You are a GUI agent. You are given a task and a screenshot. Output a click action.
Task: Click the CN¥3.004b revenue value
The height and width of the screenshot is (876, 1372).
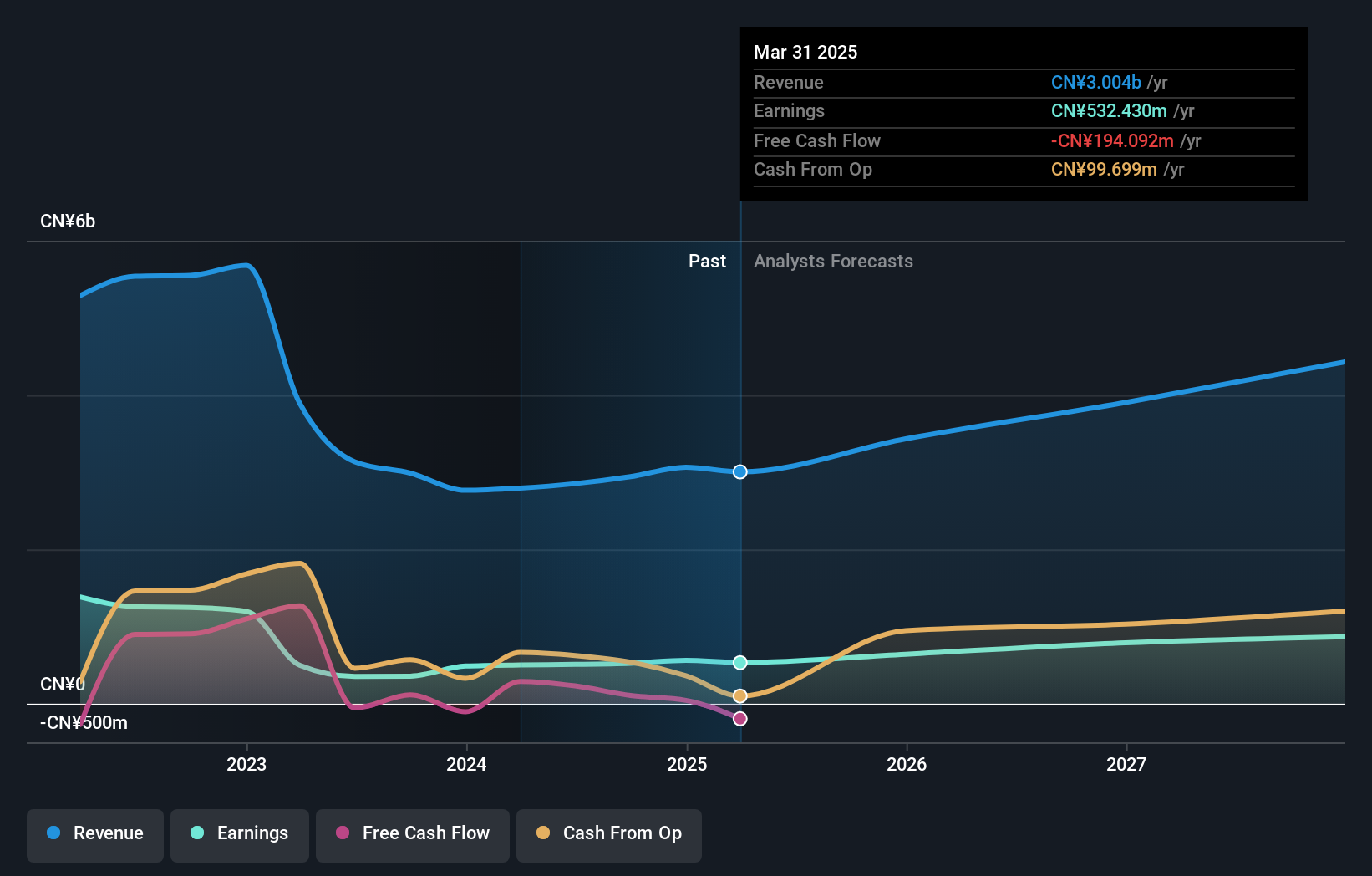[1096, 83]
